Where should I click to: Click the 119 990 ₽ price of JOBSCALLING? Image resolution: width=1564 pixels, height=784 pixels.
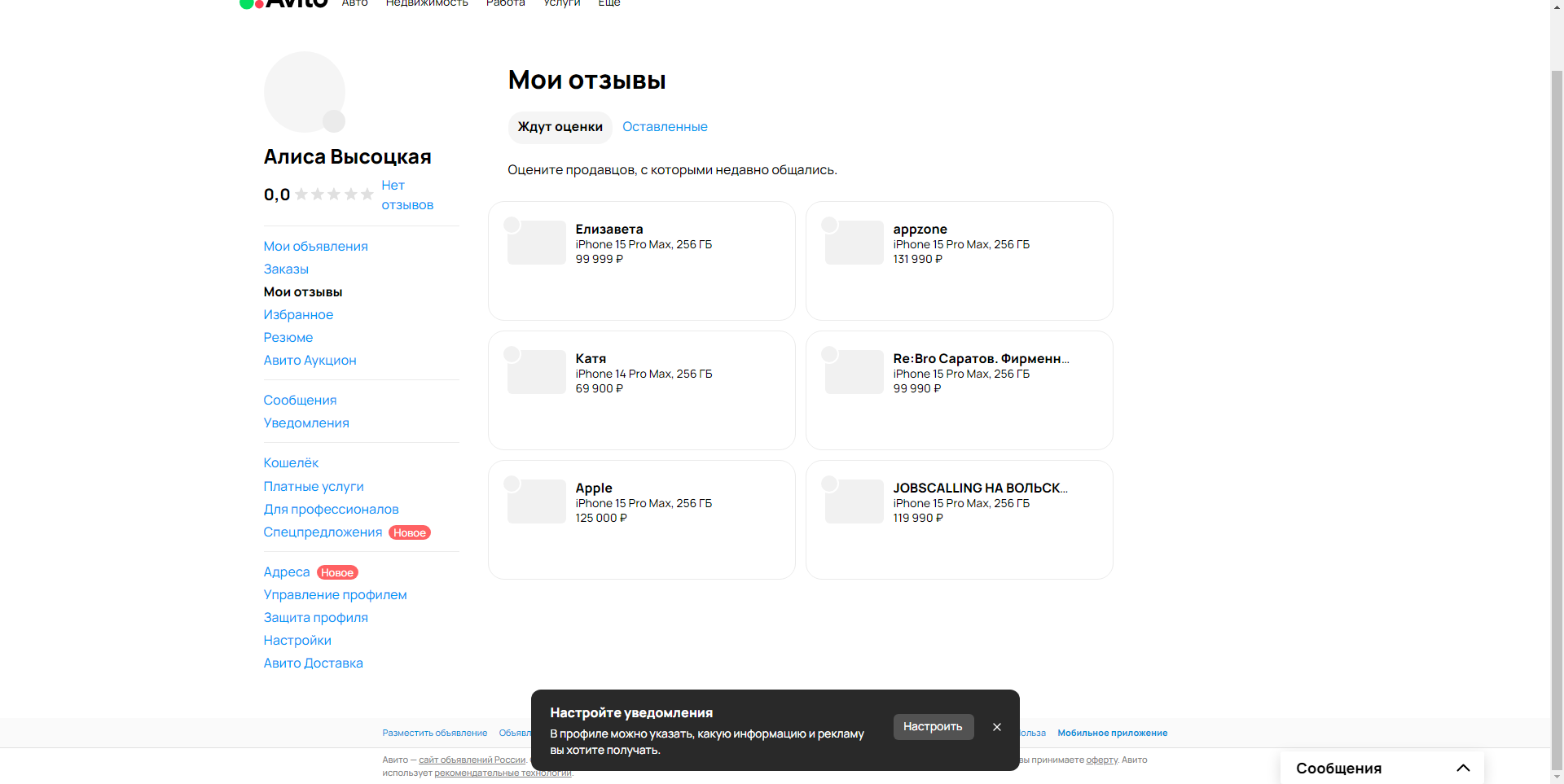[918, 518]
